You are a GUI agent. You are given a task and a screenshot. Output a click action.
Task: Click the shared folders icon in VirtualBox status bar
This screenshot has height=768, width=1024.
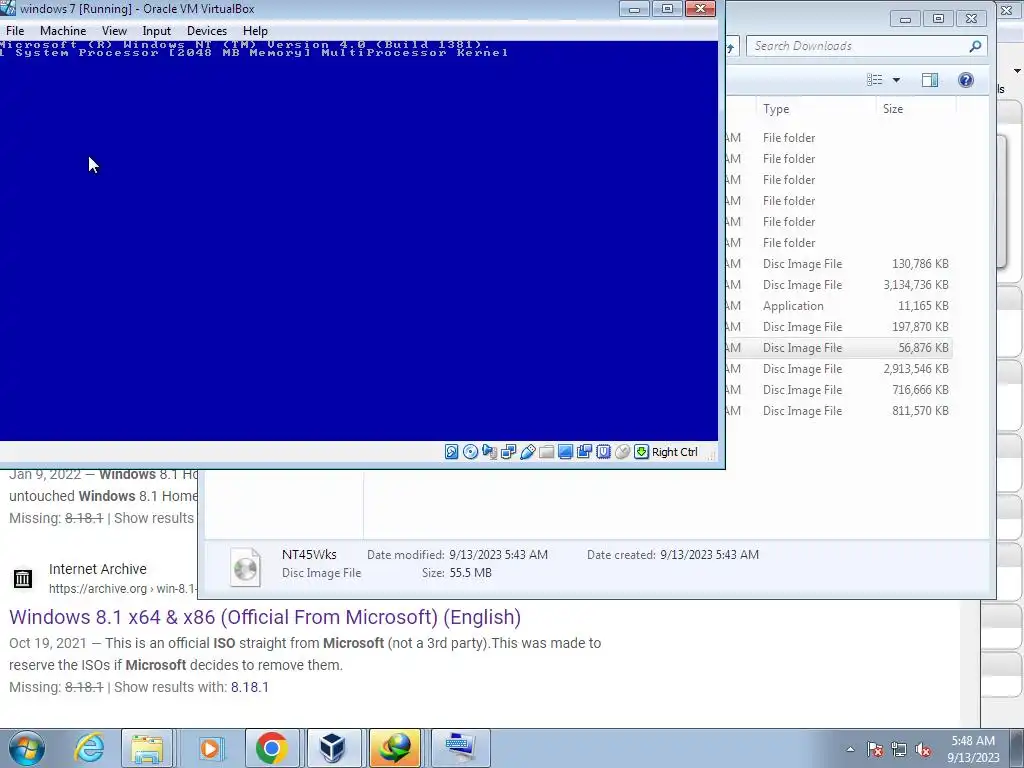coord(547,452)
